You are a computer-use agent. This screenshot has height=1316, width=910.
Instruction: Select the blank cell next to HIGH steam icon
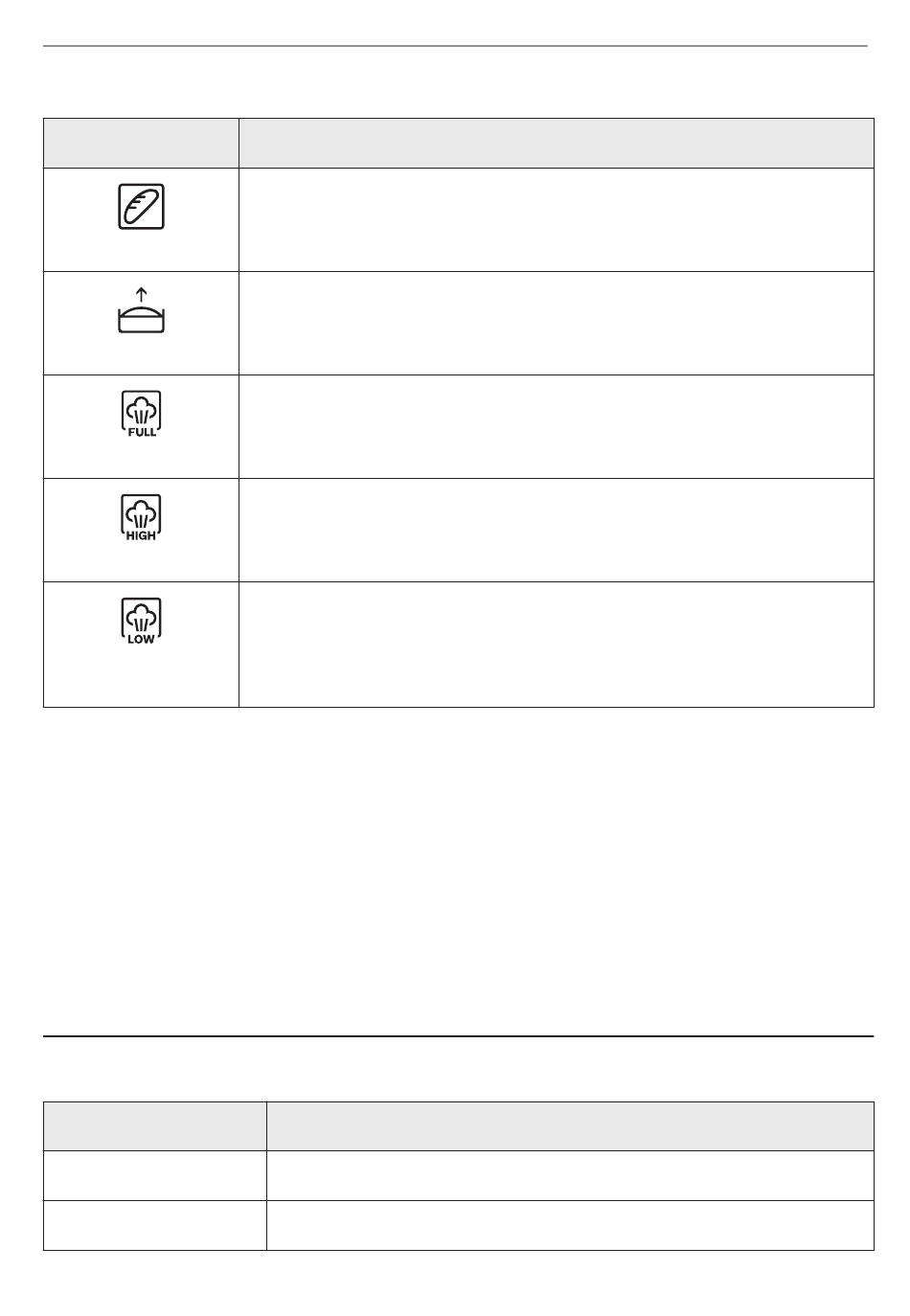tap(557, 531)
